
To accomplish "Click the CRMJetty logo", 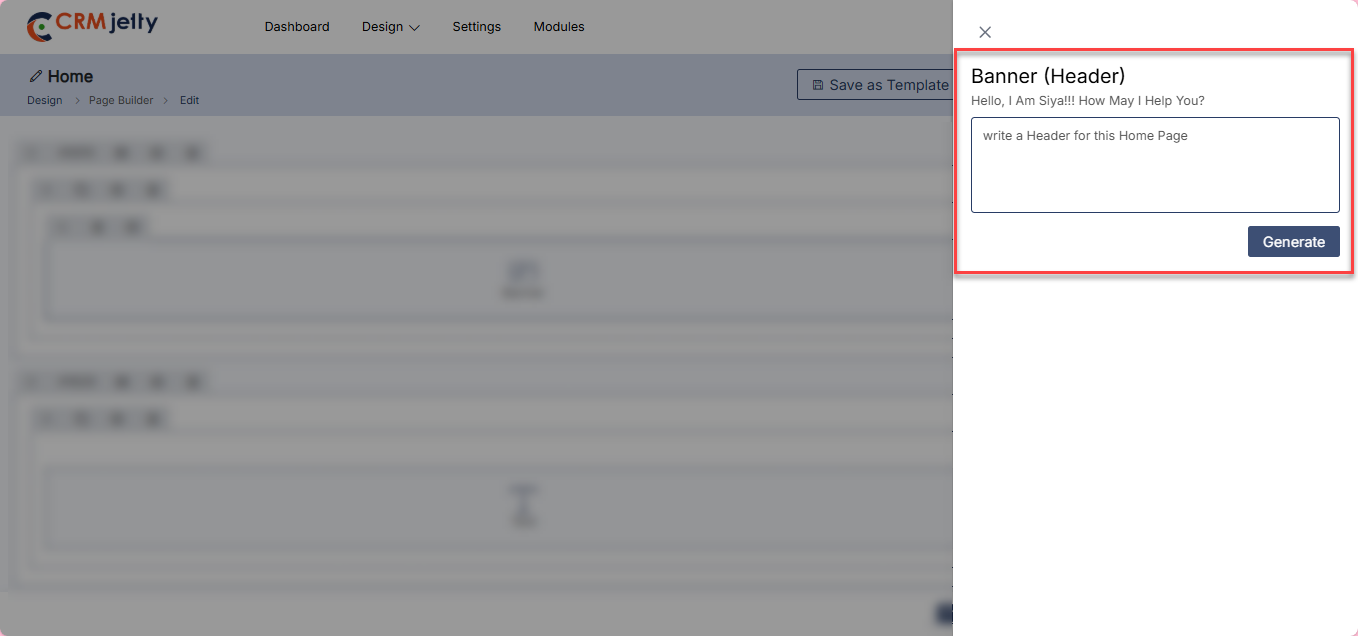I will [x=92, y=26].
